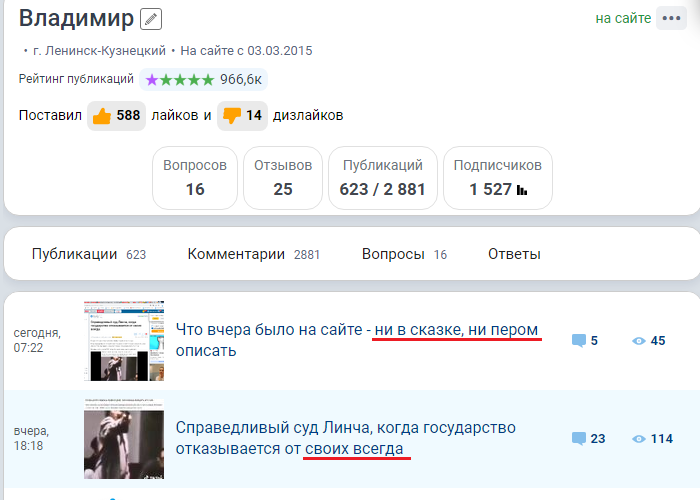Click the thumbs-down dislikes icon
The height and width of the screenshot is (500, 700).
coord(232,116)
